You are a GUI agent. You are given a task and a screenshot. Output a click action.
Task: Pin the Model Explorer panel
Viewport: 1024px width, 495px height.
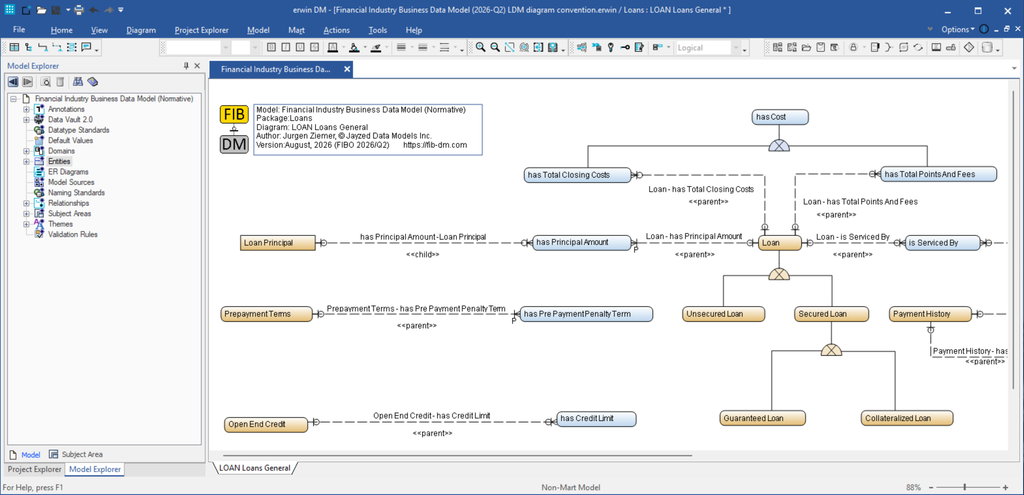point(186,66)
